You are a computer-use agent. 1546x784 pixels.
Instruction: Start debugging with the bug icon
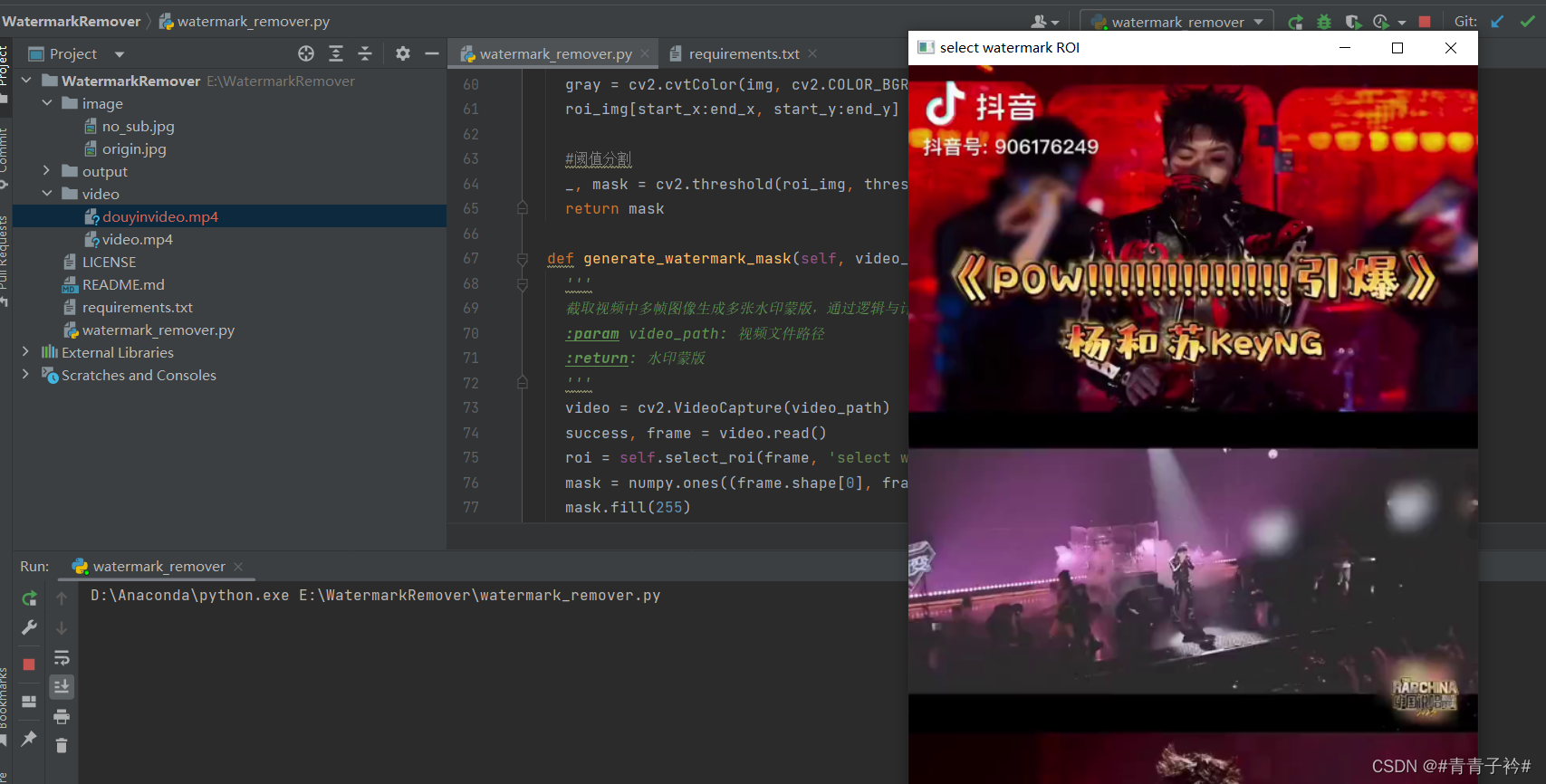click(x=1324, y=22)
